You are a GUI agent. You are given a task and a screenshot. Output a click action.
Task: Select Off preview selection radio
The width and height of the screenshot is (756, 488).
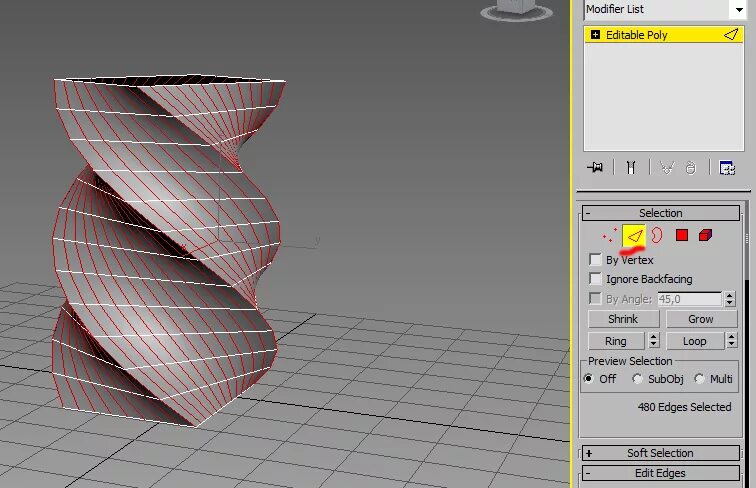click(x=588, y=379)
